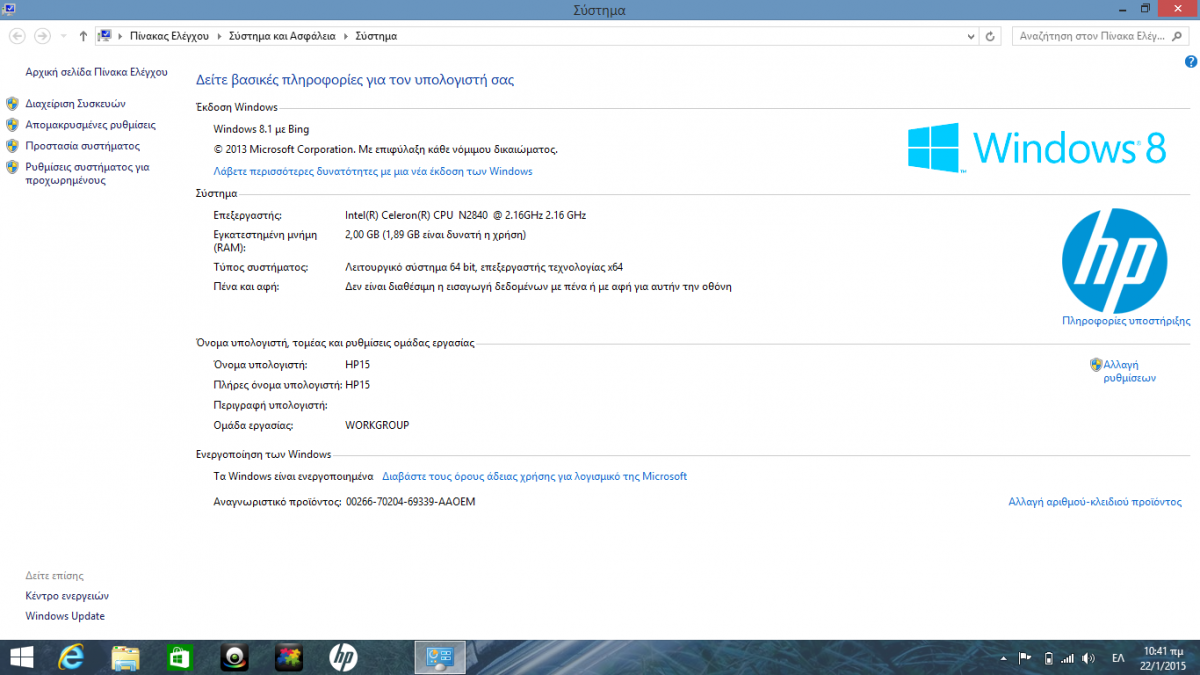Screen dimensions: 1200x675
Task: Expand chevron after Πίνακας Ελέγχου breadcrumb
Action: pyautogui.click(x=219, y=36)
